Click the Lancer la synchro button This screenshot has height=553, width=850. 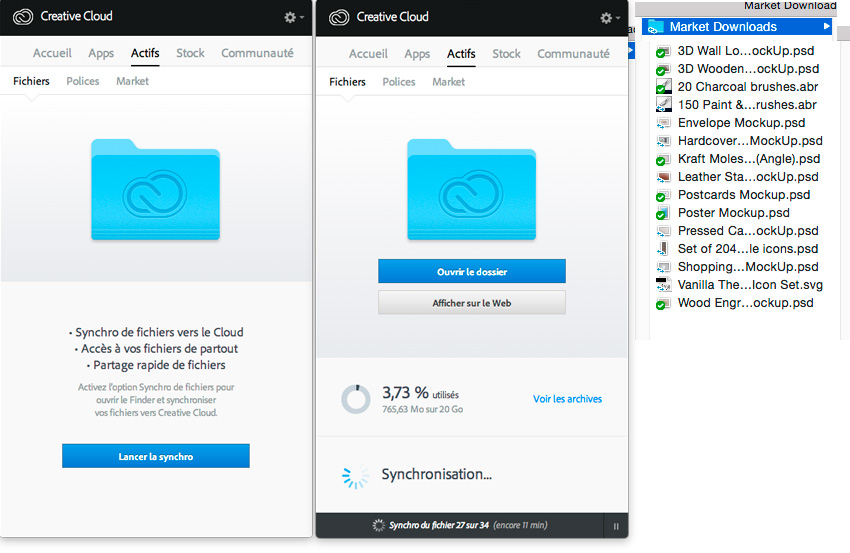(156, 456)
